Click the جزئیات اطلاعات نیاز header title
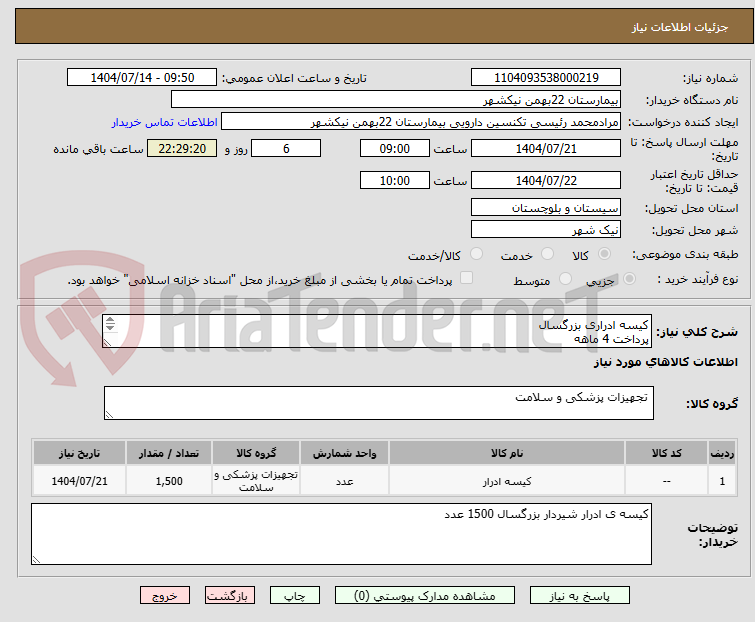This screenshot has height=622, width=755. click(680, 27)
